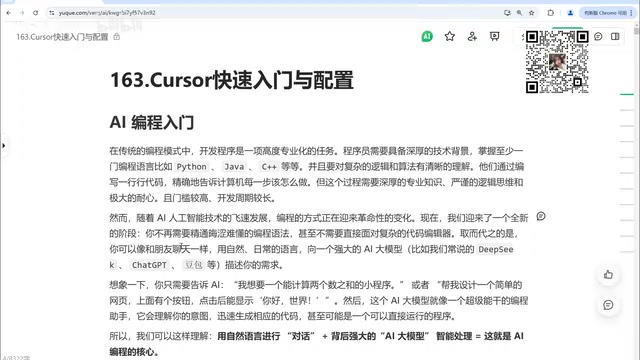Click the install app icon in address bar
This screenshot has height=360, width=640.
(x=507, y=13)
